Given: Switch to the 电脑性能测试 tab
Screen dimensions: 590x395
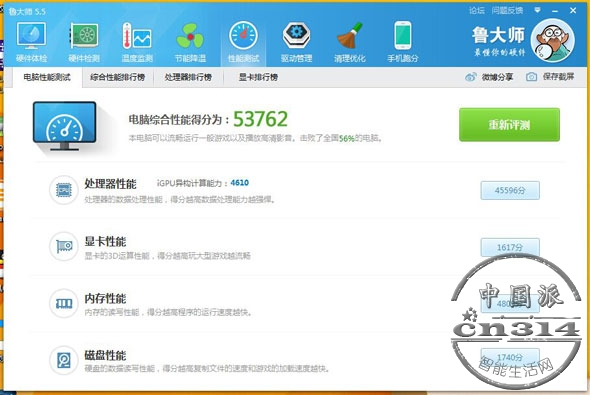Looking at the screenshot, I should click(x=47, y=77).
